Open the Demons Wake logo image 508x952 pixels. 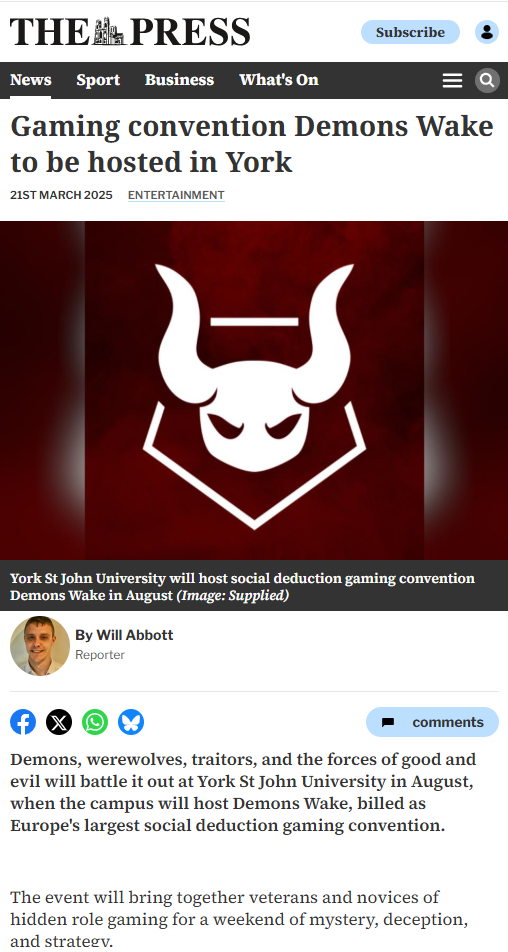click(x=254, y=390)
